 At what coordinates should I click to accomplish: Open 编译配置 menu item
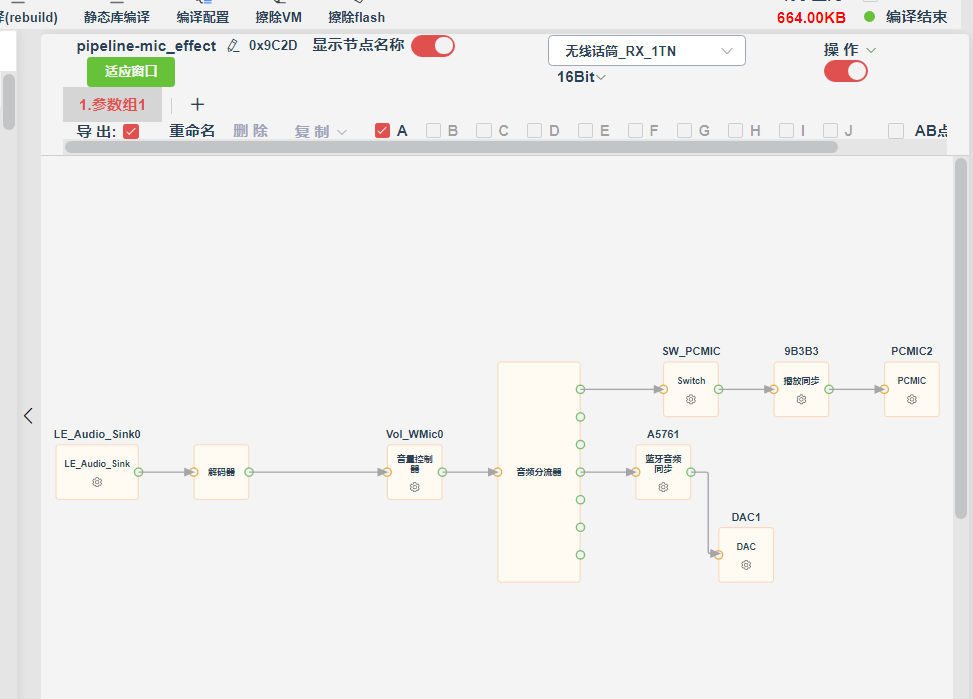[202, 17]
